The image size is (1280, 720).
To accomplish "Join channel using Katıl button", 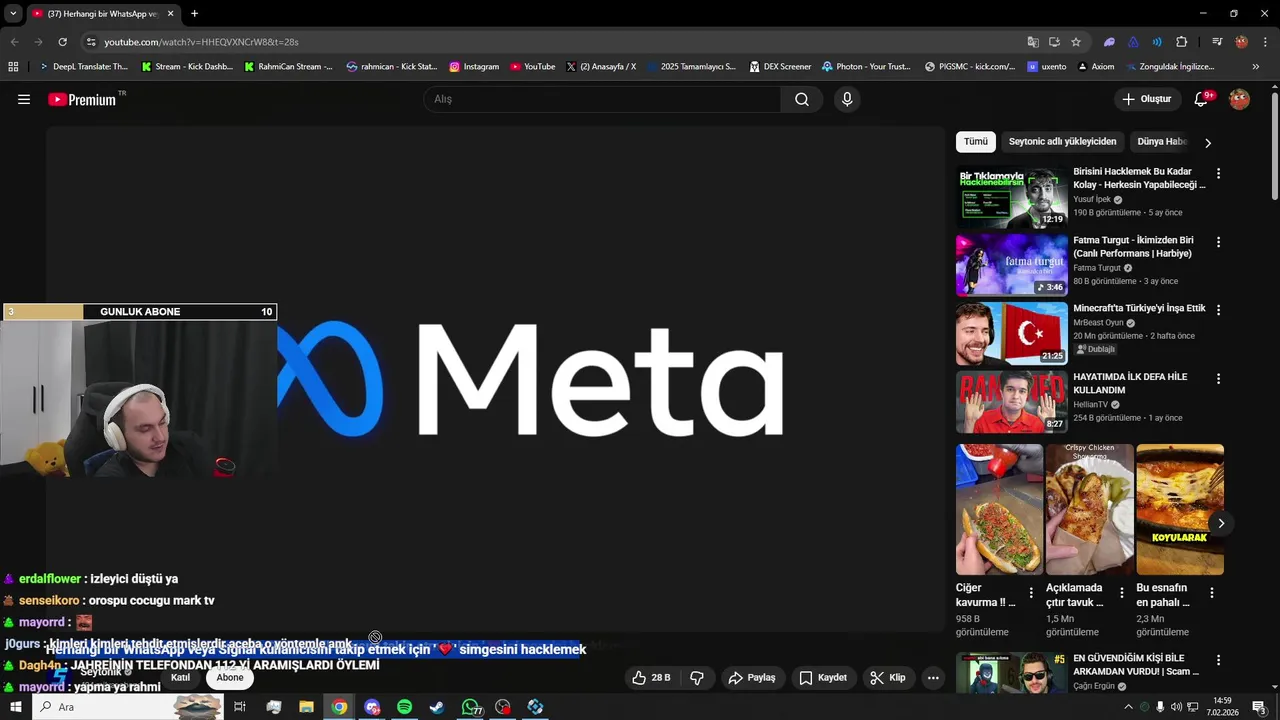I will coord(180,678).
